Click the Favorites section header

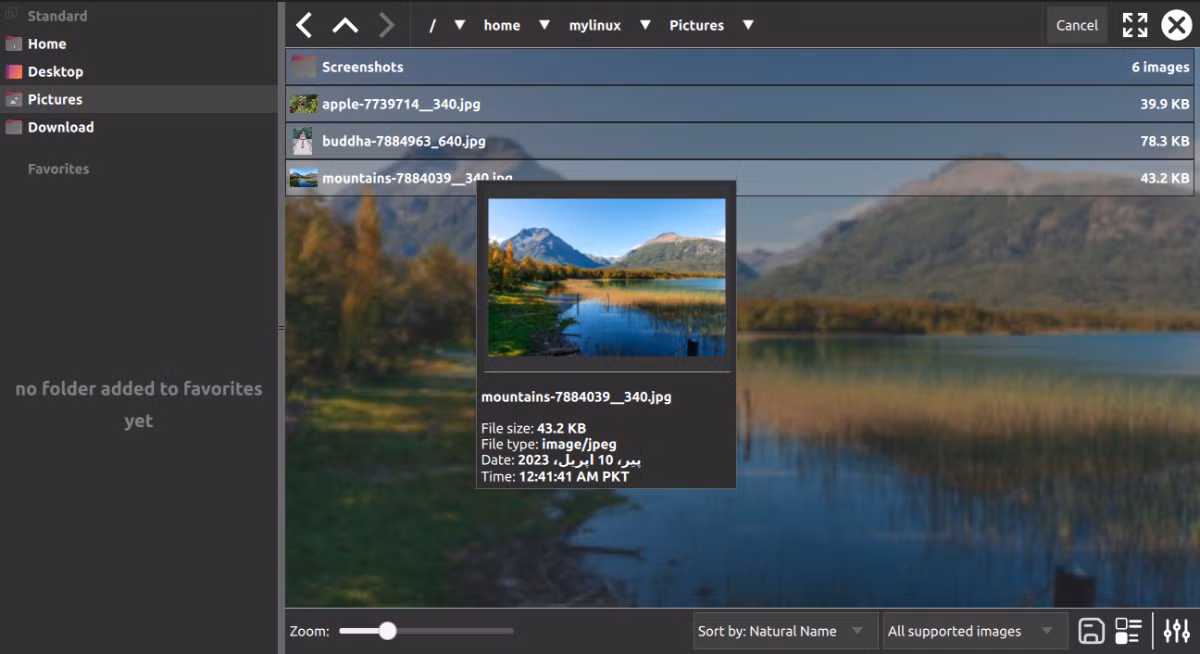point(58,169)
